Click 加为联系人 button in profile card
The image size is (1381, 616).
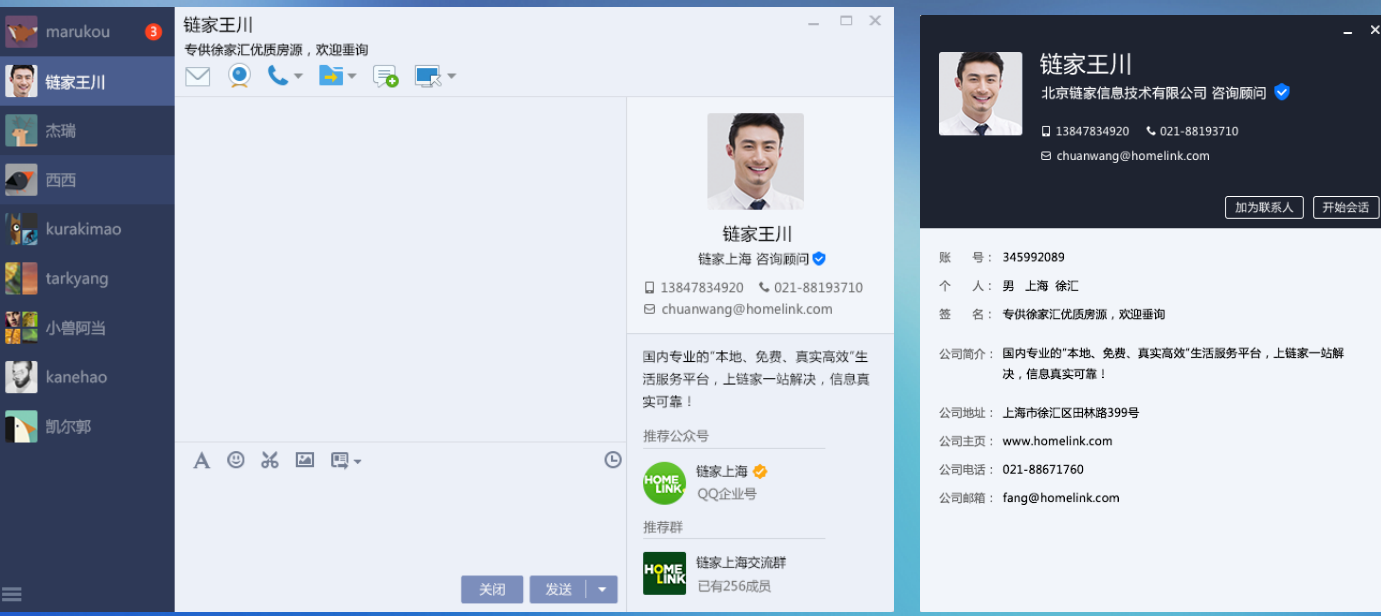point(1264,207)
